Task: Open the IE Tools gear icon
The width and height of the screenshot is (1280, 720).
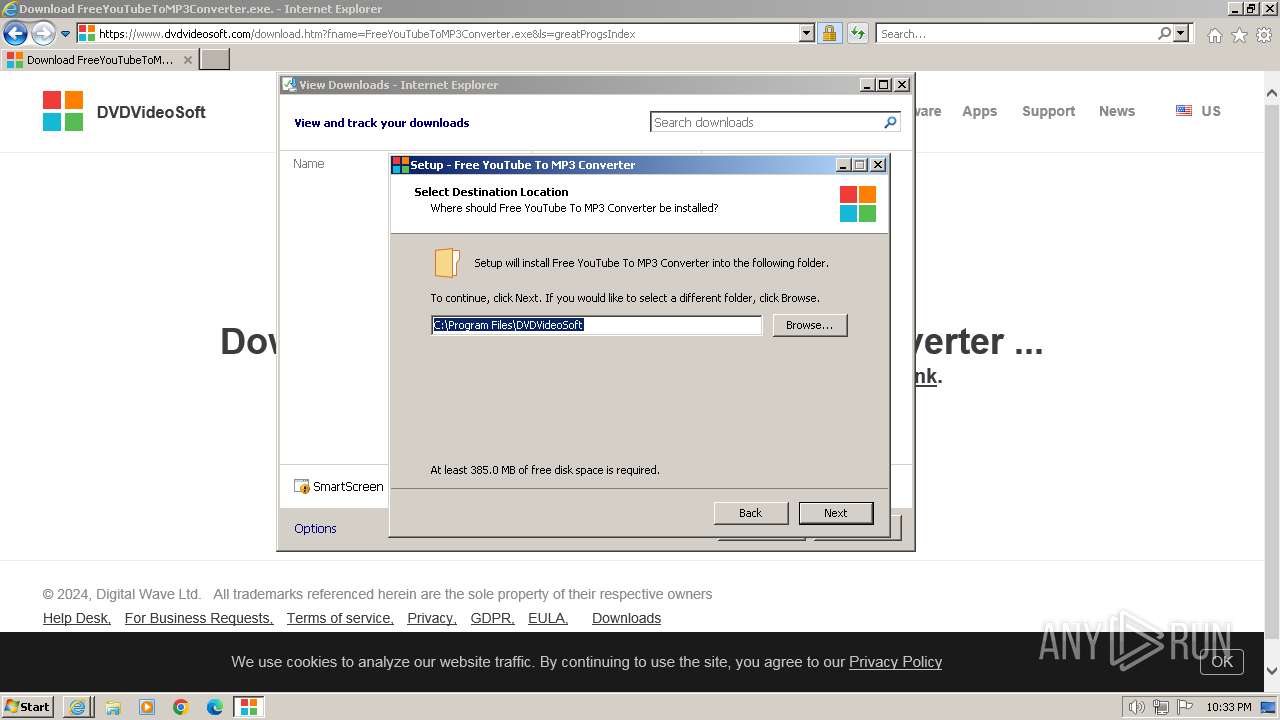Action: [1264, 35]
